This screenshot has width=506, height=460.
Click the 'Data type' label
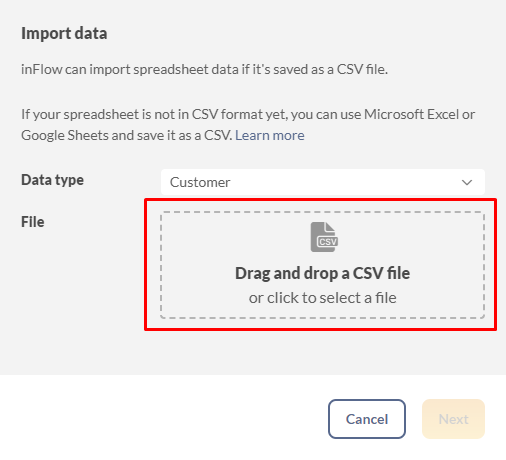tap(52, 180)
